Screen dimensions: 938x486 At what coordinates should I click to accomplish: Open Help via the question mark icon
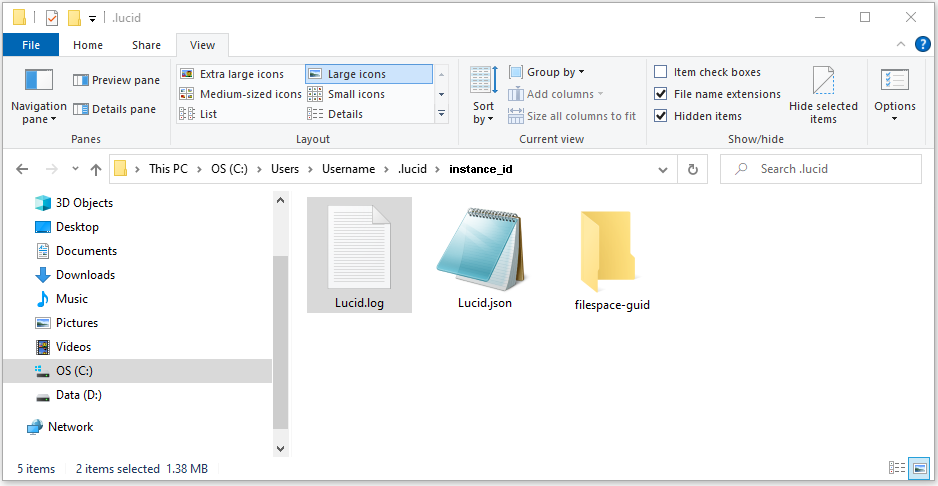(x=923, y=44)
